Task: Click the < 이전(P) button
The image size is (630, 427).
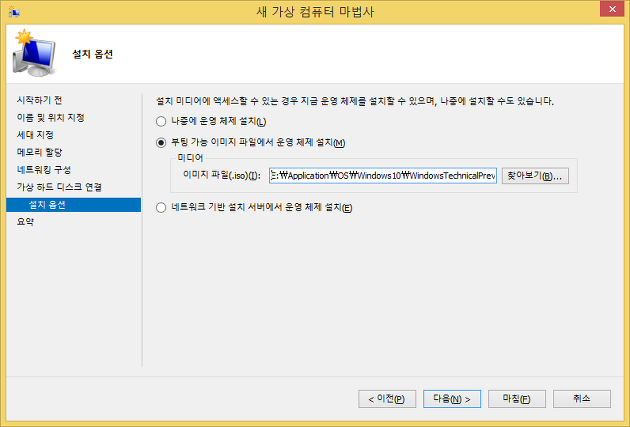Action: click(387, 399)
